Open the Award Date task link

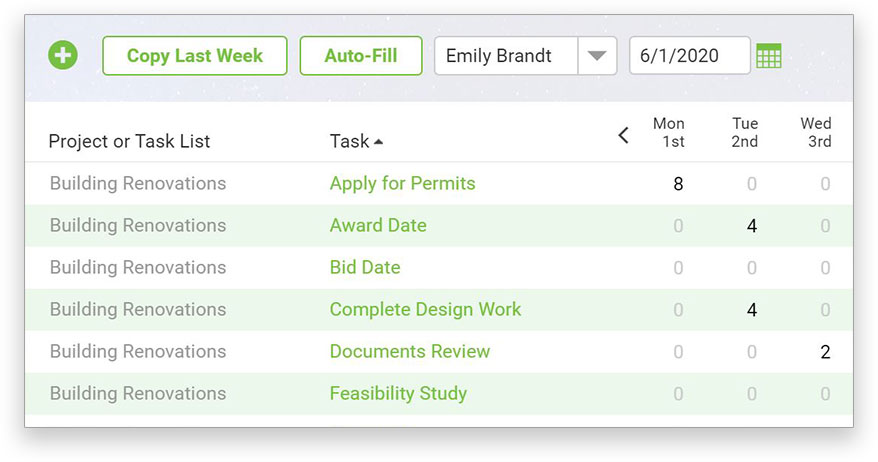378,225
